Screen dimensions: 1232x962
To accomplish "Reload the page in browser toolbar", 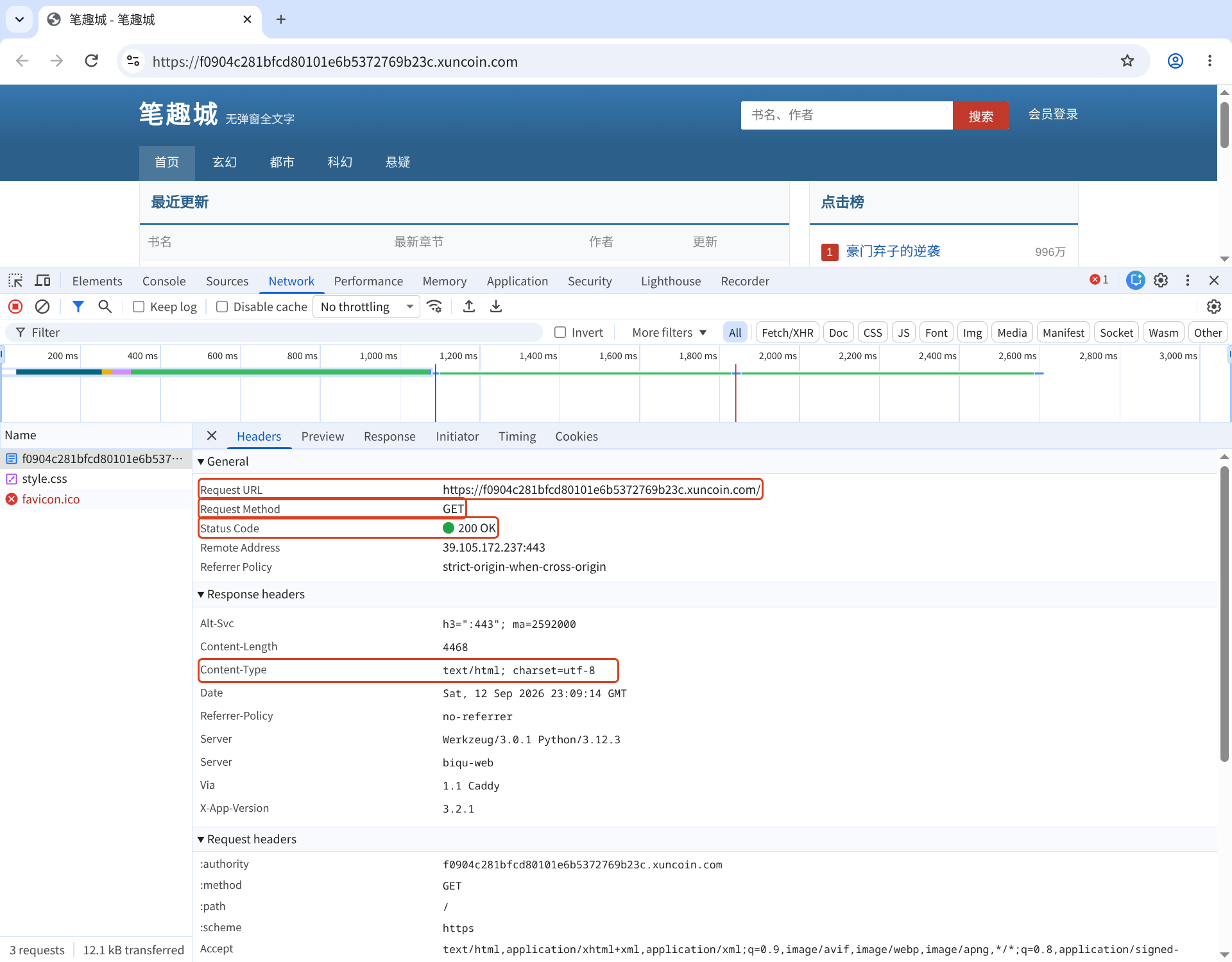I will [x=92, y=61].
